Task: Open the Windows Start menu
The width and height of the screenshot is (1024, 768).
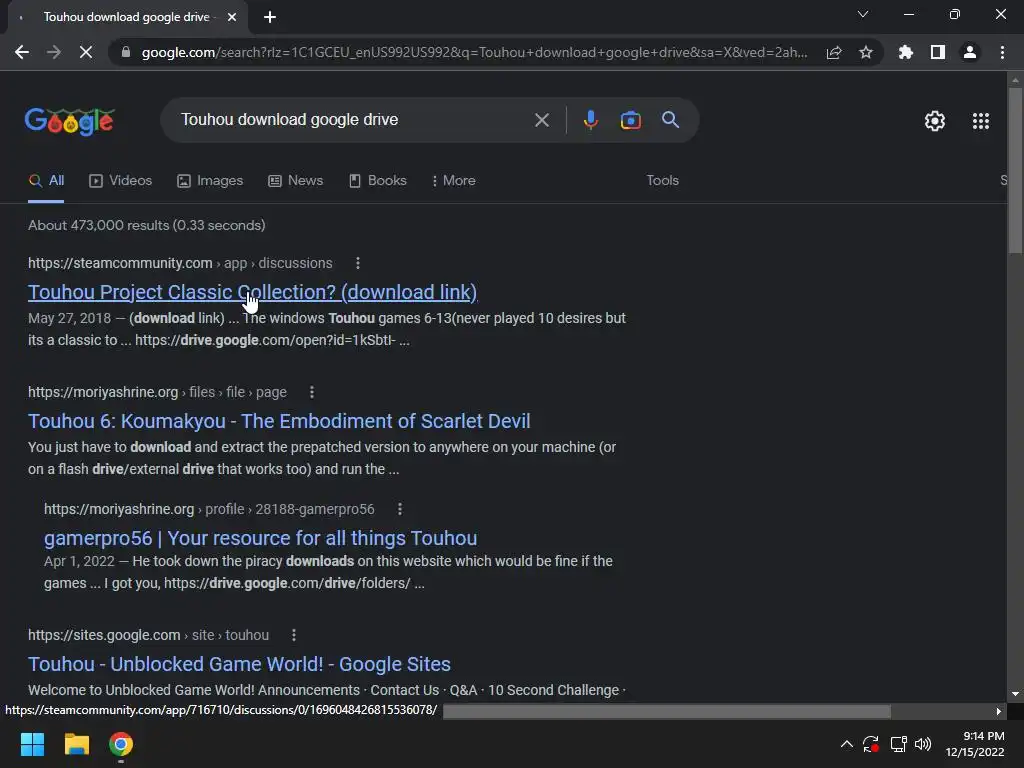Action: pyautogui.click(x=32, y=744)
